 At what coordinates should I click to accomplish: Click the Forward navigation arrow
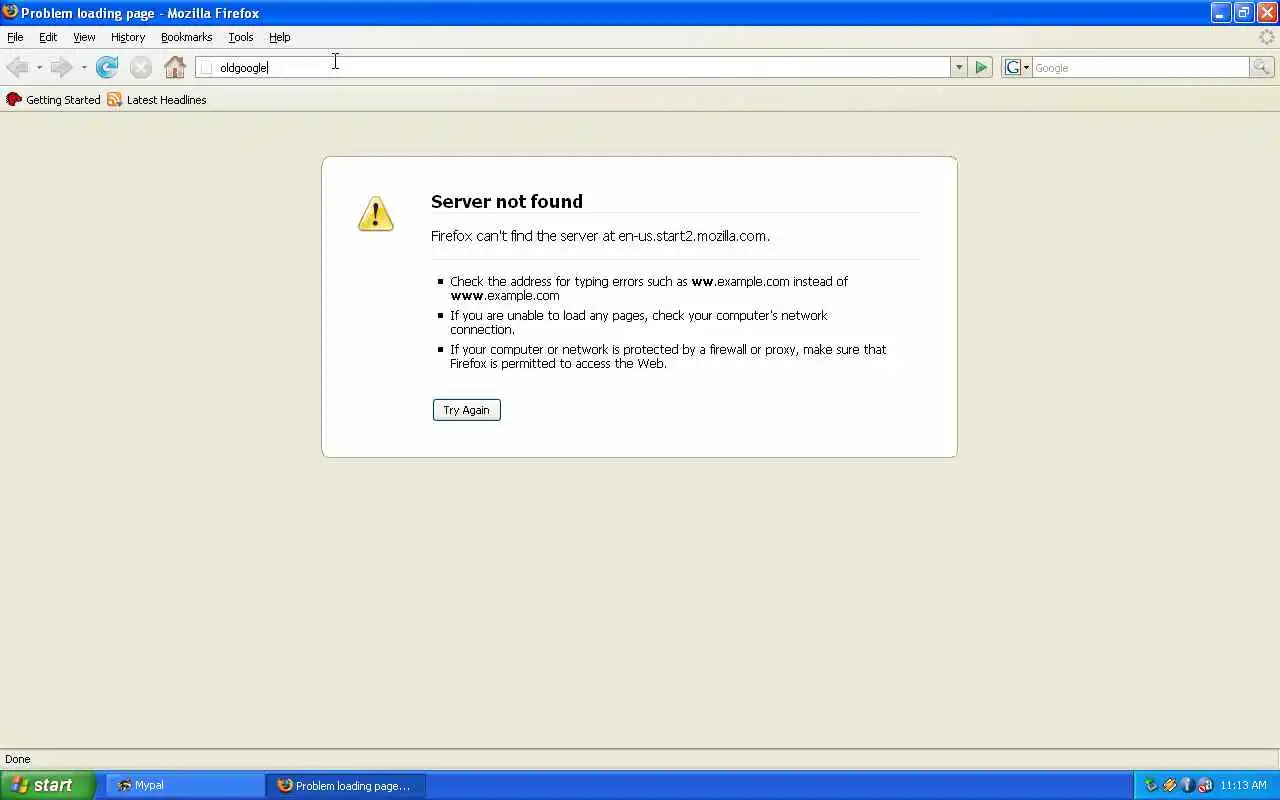tap(61, 67)
